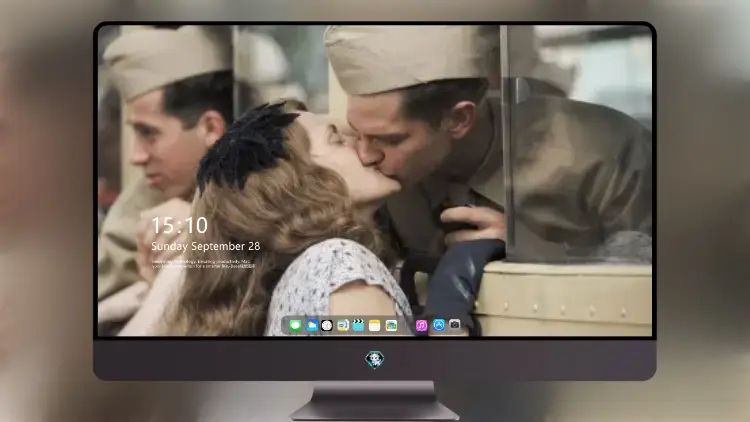Open the yellow Notes app in the dock
Image resolution: width=750 pixels, height=422 pixels.
[375, 326]
